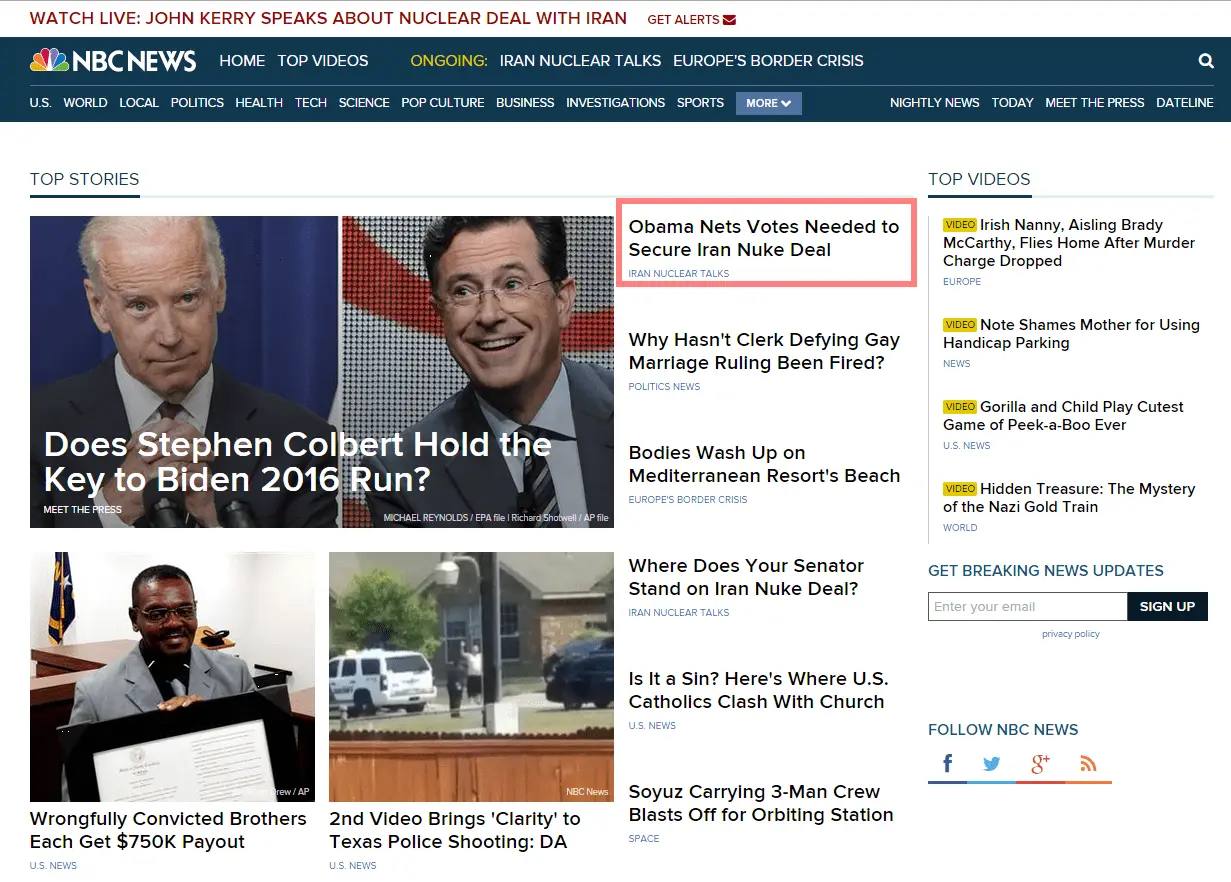This screenshot has height=882, width=1231.
Task: Select the World section
Action: click(x=85, y=103)
